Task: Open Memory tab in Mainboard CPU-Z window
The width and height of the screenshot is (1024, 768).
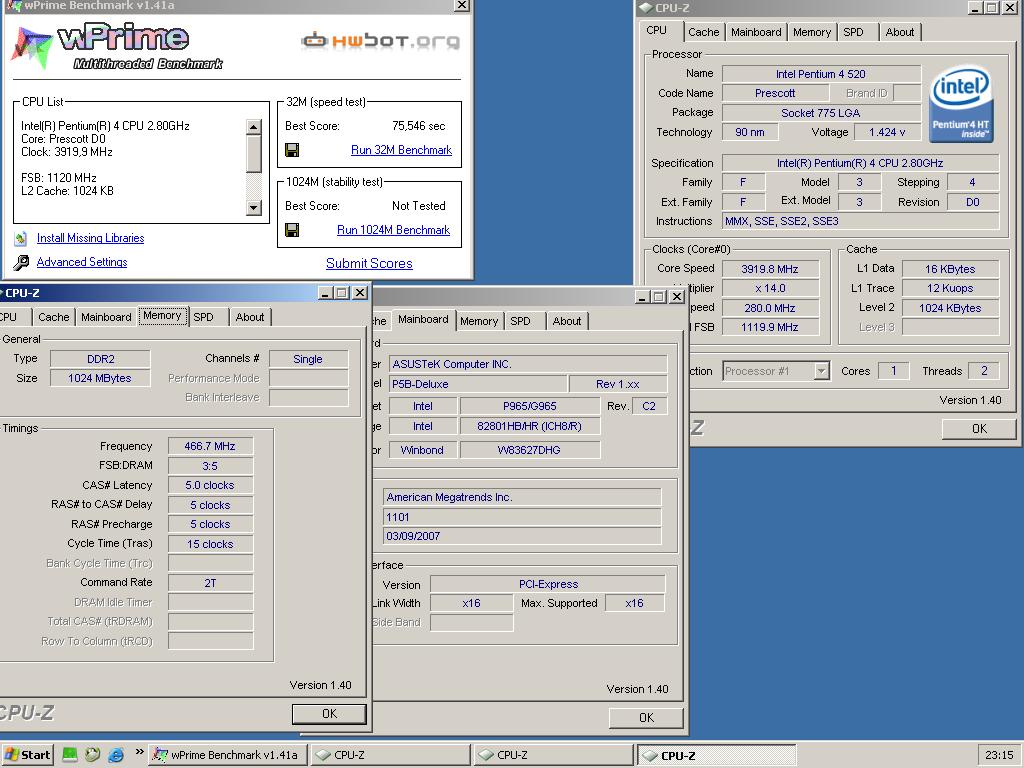Action: pyautogui.click(x=479, y=321)
